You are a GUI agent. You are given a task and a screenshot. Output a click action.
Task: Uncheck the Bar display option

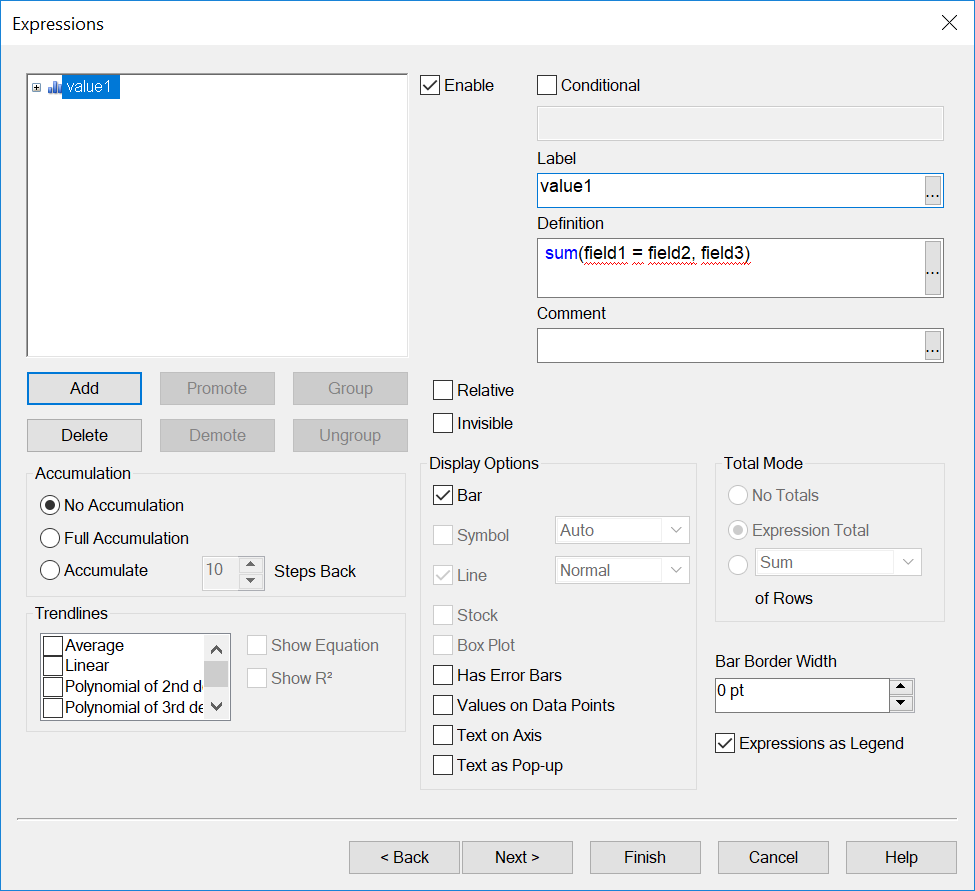(x=443, y=496)
